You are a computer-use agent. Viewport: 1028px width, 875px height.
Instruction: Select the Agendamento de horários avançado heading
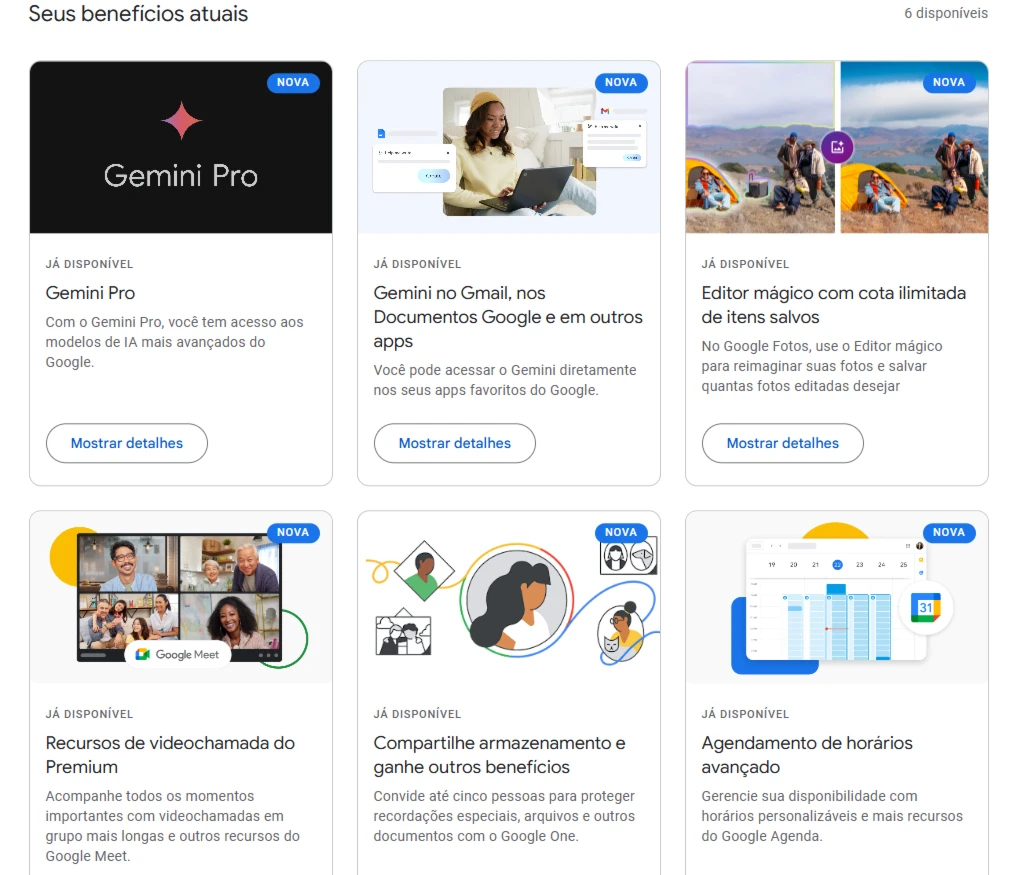(x=806, y=755)
